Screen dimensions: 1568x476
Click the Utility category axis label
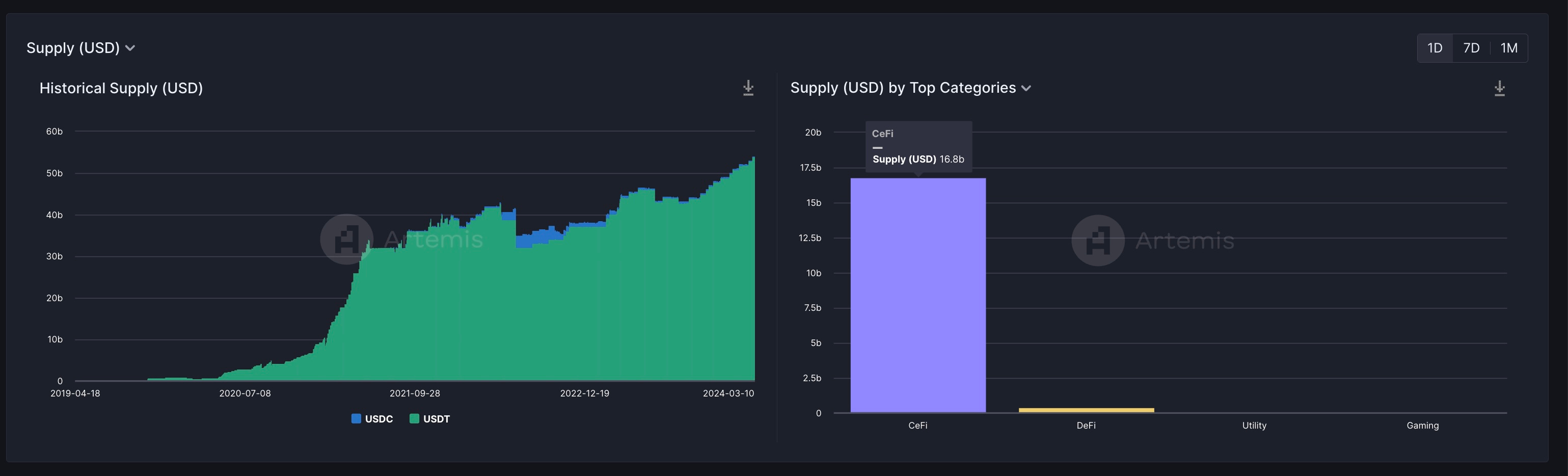click(x=1254, y=426)
